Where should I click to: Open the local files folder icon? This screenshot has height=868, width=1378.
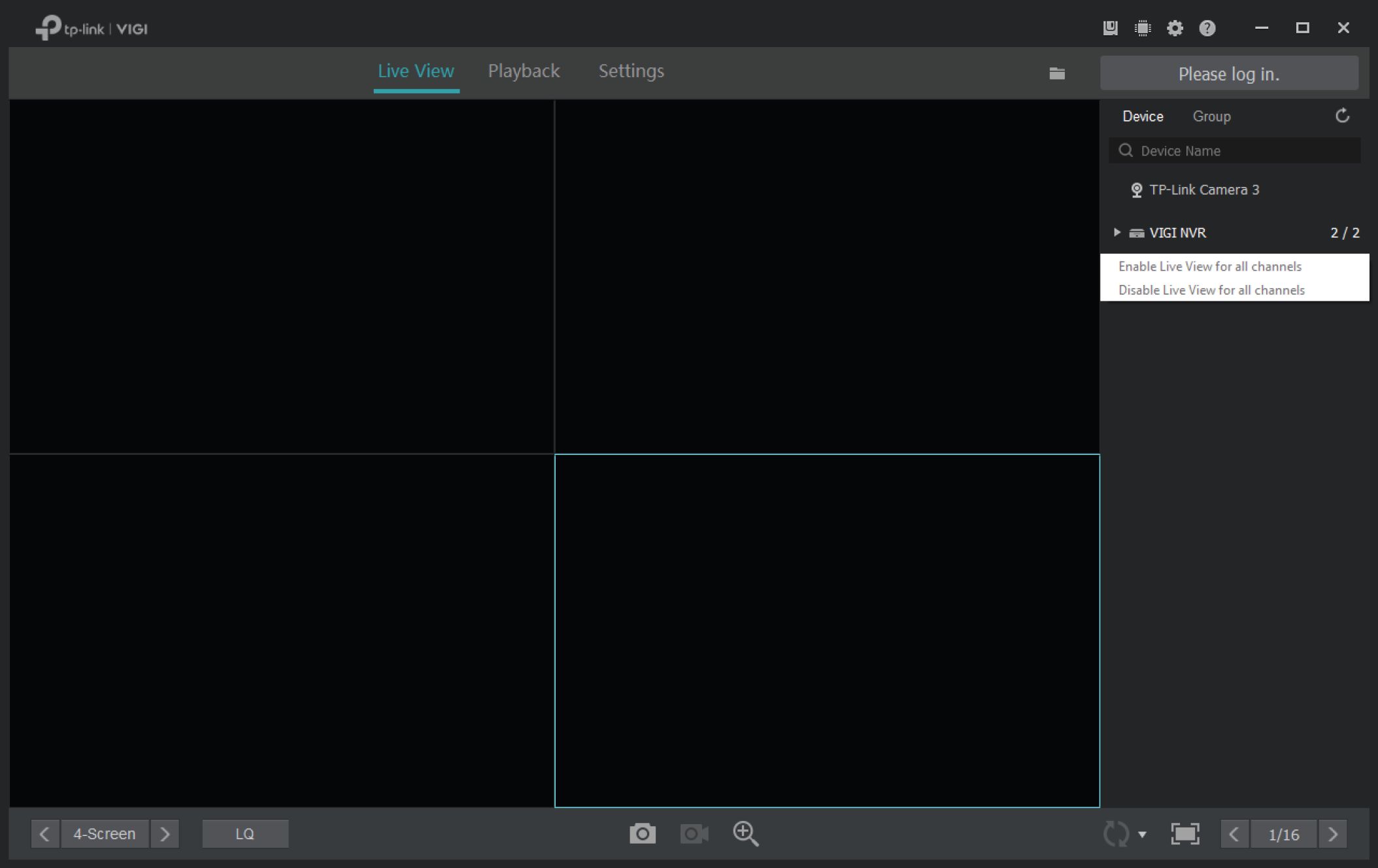(1057, 74)
